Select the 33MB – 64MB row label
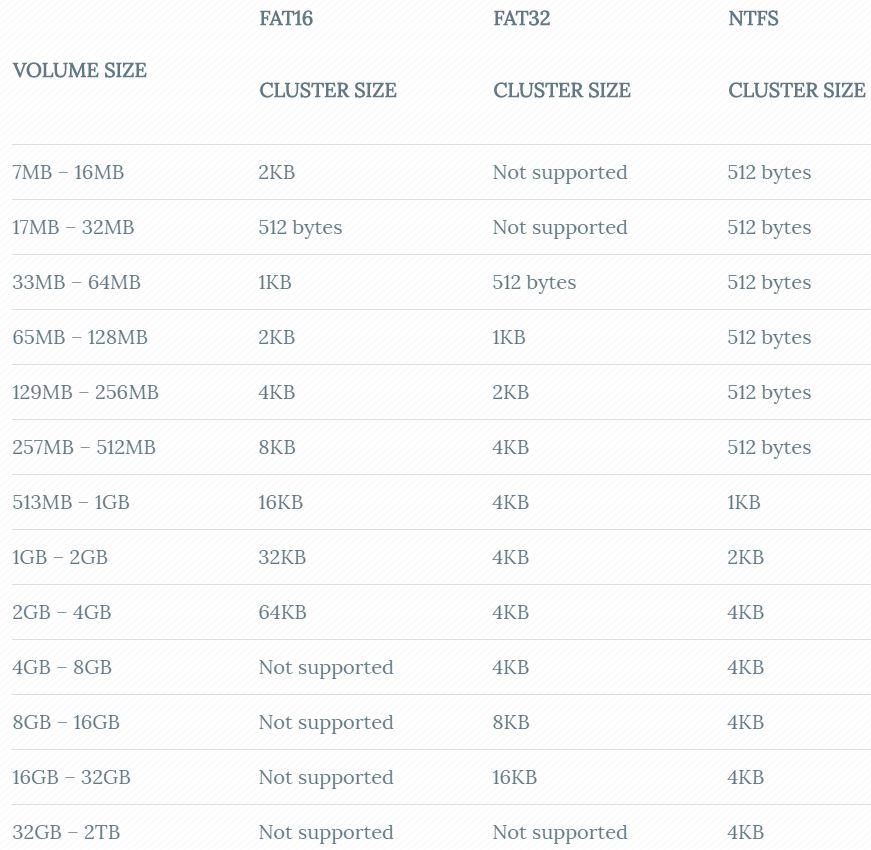The width and height of the screenshot is (871, 850). pyautogui.click(x=76, y=282)
